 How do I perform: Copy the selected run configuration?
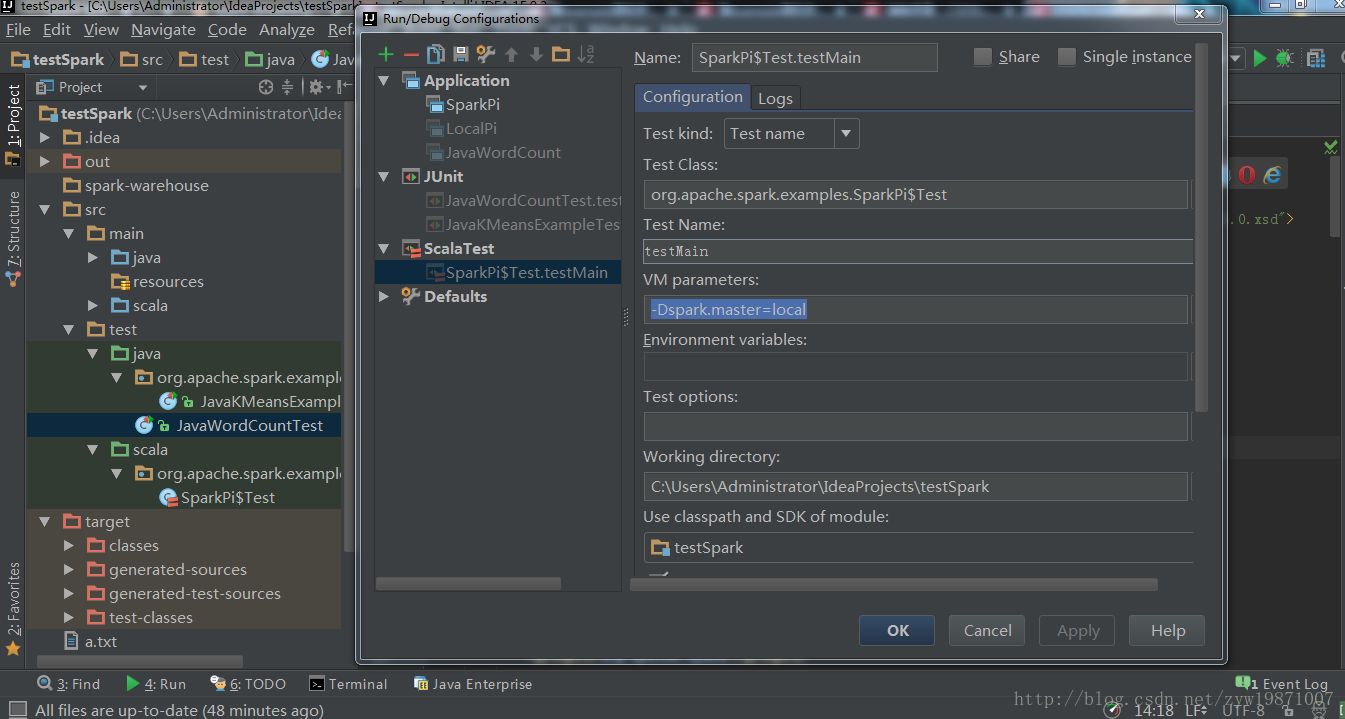[x=436, y=55]
